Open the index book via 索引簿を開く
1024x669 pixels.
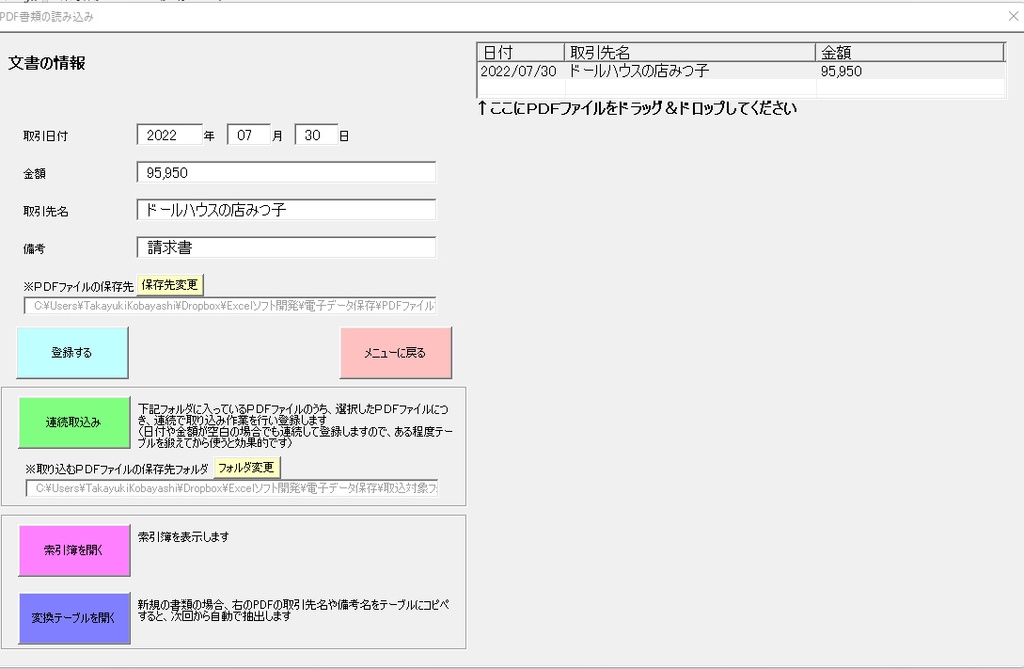click(73, 551)
